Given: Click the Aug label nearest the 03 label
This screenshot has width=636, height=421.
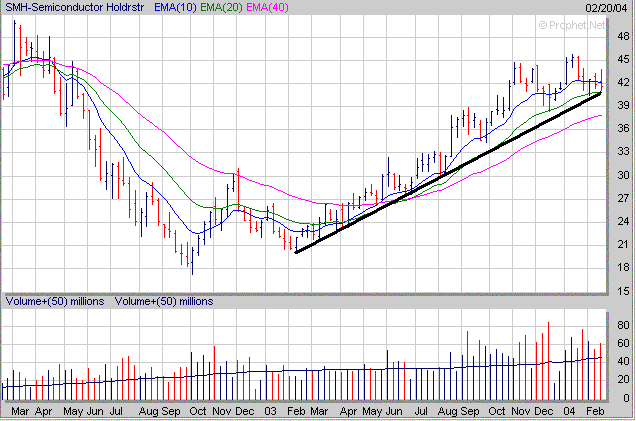Looking at the screenshot, I should 148,411.
